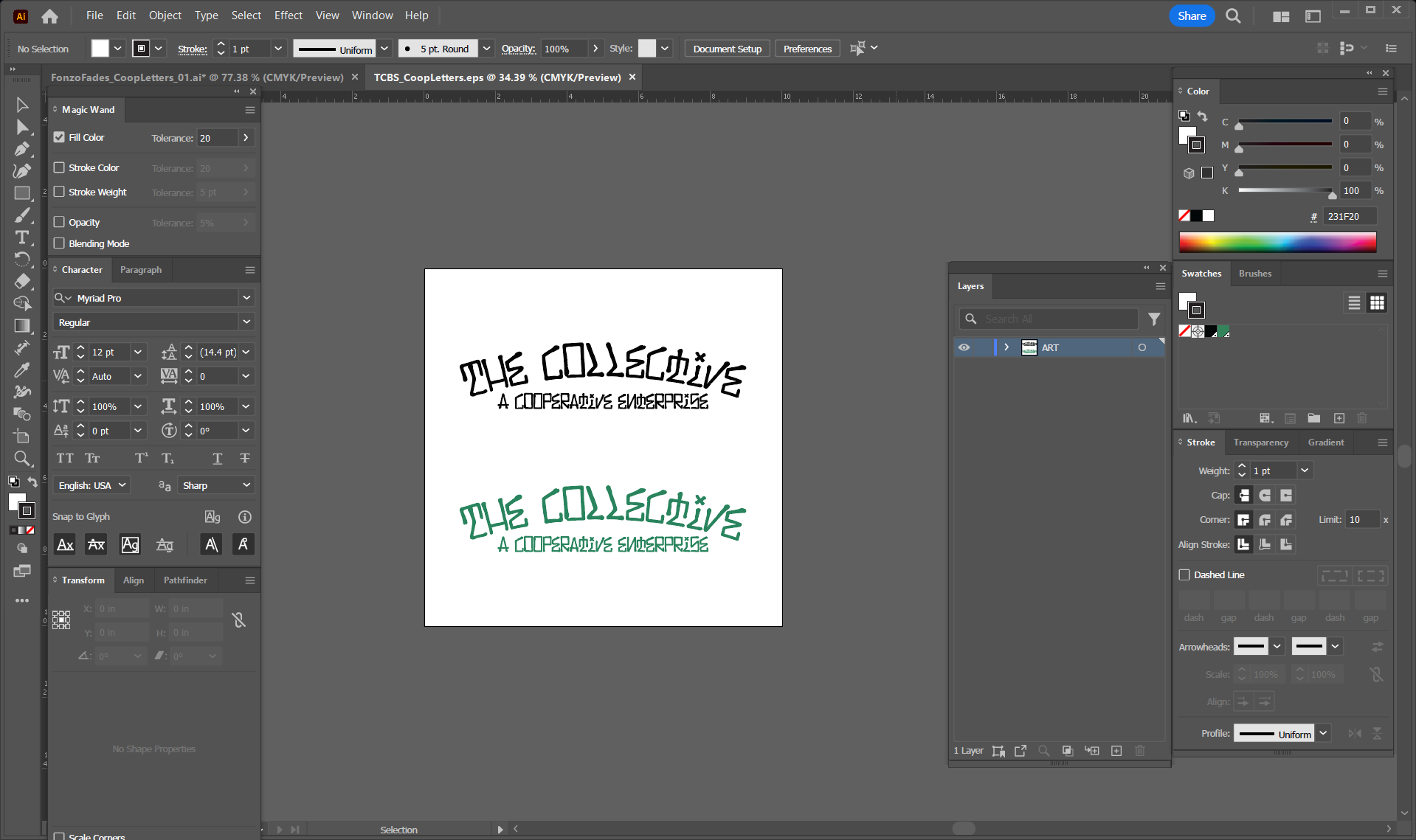Open Profile Uniform dropdown in Stroke panel
This screenshot has height=840, width=1416.
[1324, 733]
